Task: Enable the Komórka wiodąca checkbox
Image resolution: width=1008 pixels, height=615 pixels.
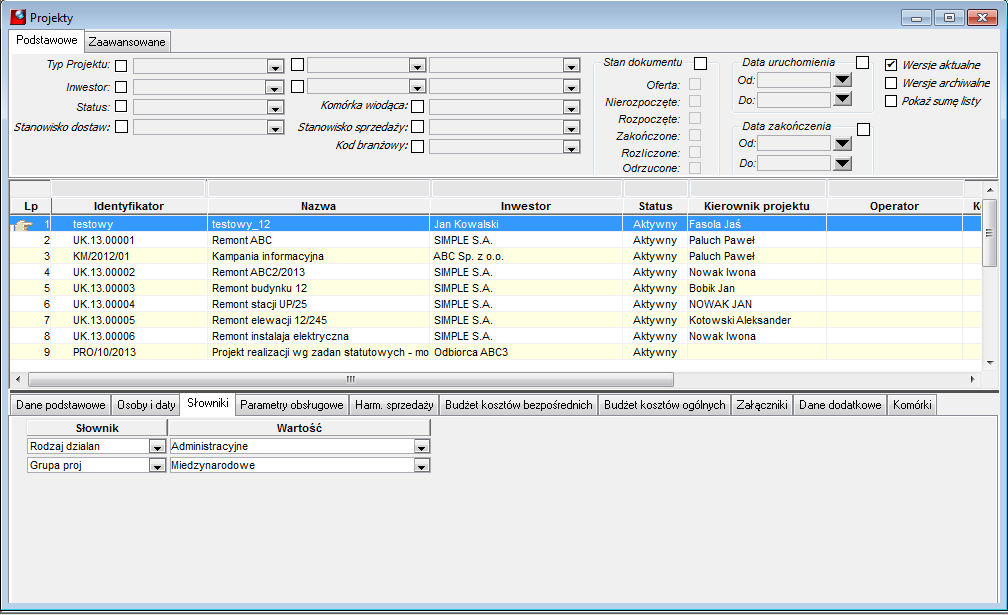Action: (x=417, y=107)
